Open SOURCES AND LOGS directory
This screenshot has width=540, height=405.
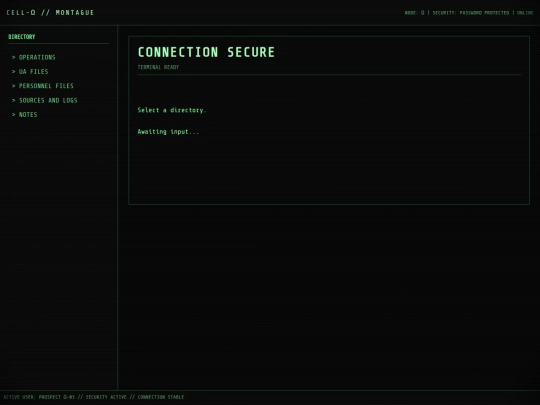click(x=45, y=100)
